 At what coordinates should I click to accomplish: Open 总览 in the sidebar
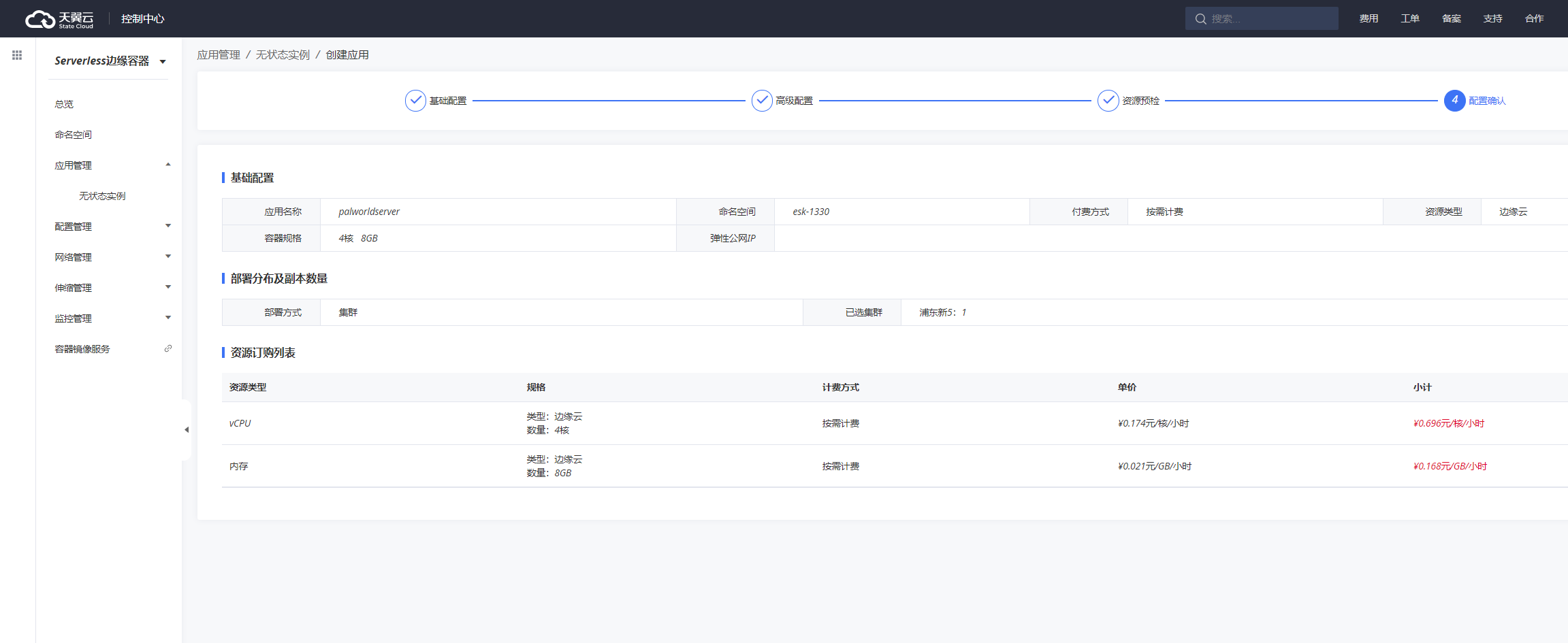[x=64, y=104]
